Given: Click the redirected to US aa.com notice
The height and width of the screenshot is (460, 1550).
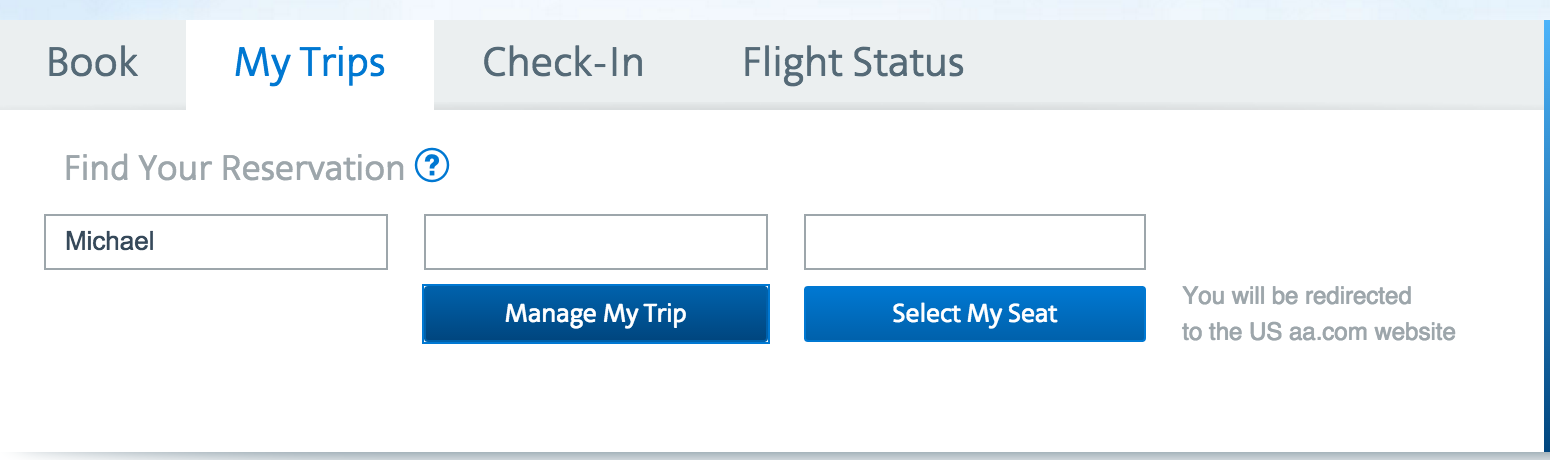Looking at the screenshot, I should click(1317, 314).
